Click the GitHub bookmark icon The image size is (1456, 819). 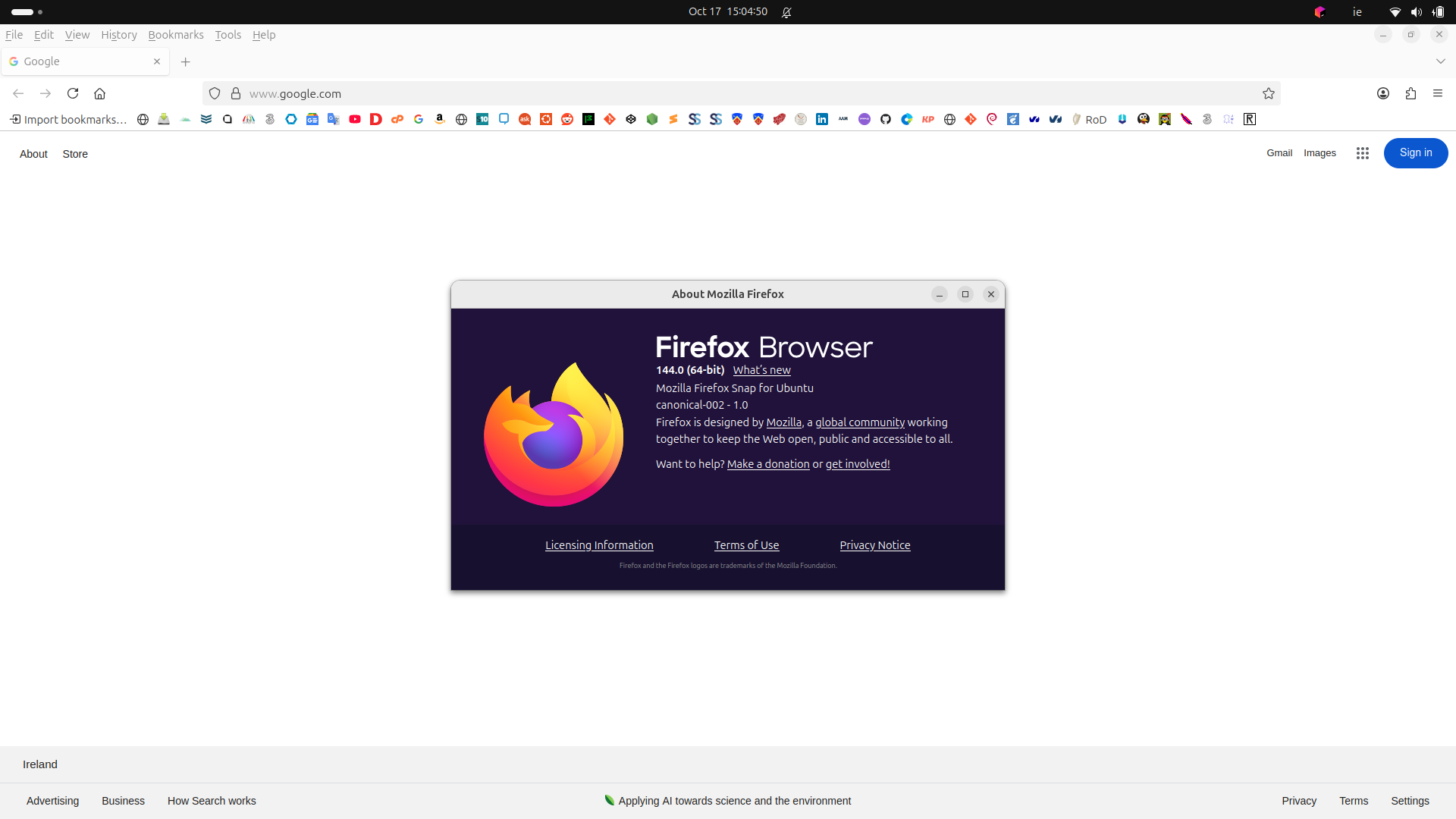[886, 119]
